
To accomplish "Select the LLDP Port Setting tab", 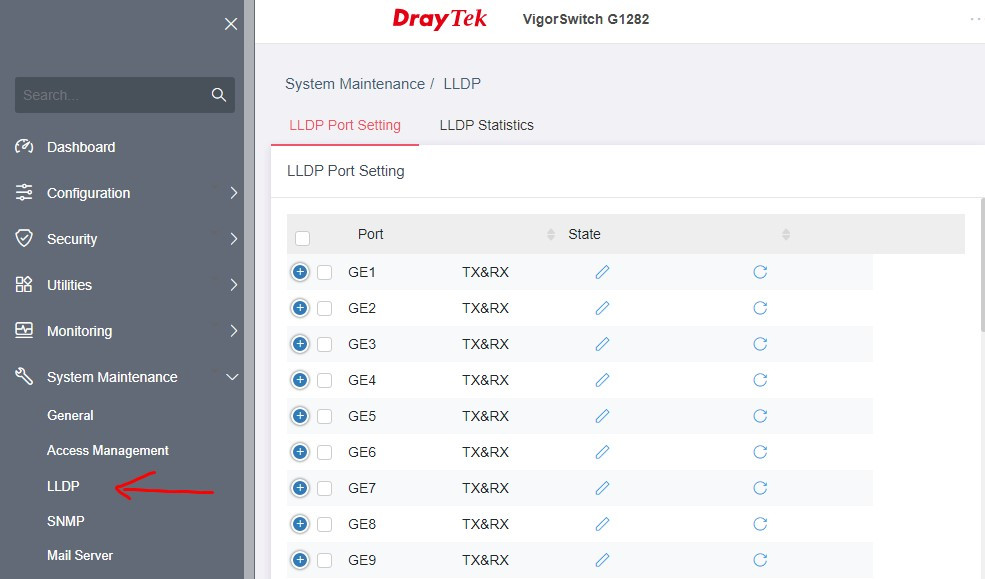I will 345,125.
